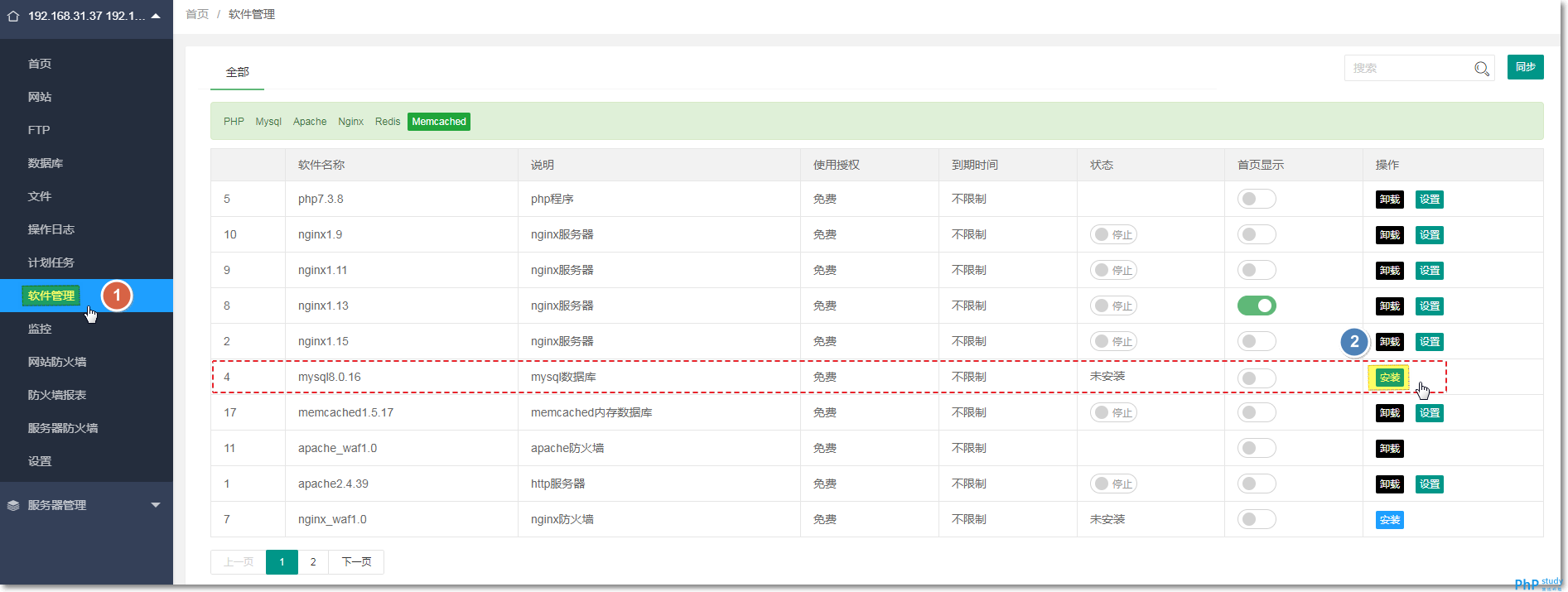The width and height of the screenshot is (1568, 592).
Task: Click 卸载 for memcached1.5.17
Action: 1389,413
